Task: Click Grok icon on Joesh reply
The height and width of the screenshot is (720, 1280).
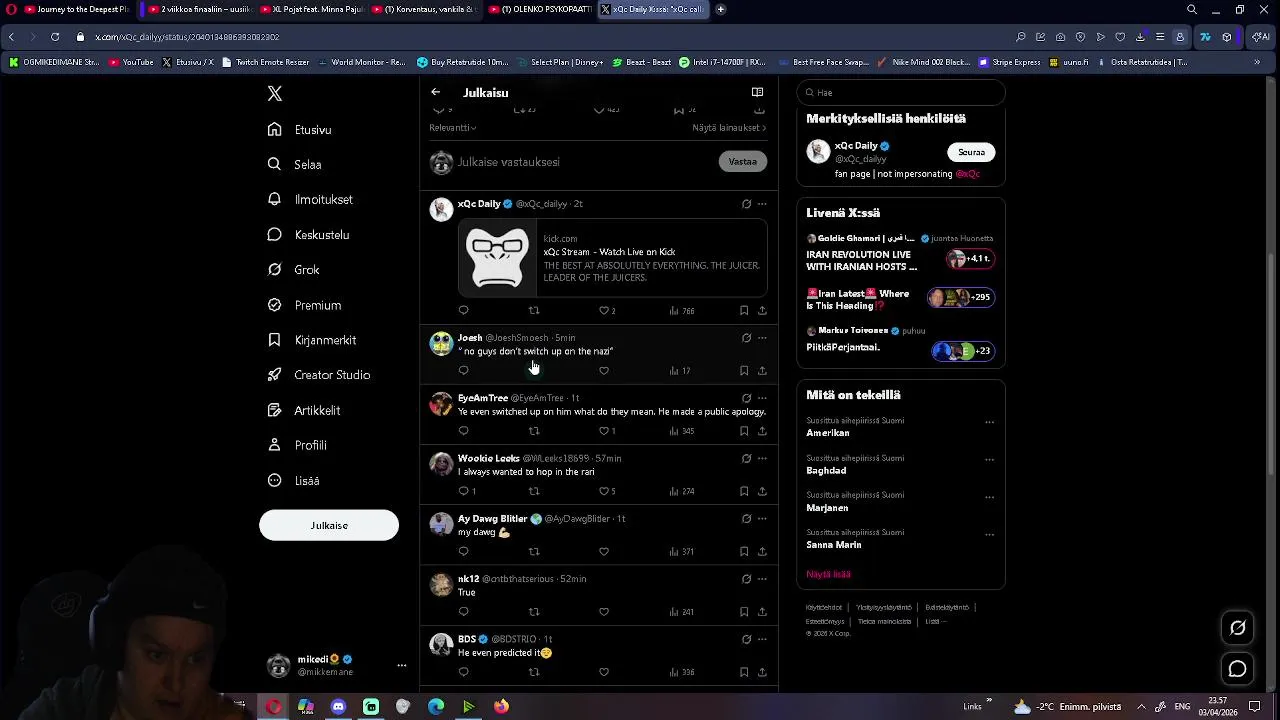Action: click(x=746, y=338)
